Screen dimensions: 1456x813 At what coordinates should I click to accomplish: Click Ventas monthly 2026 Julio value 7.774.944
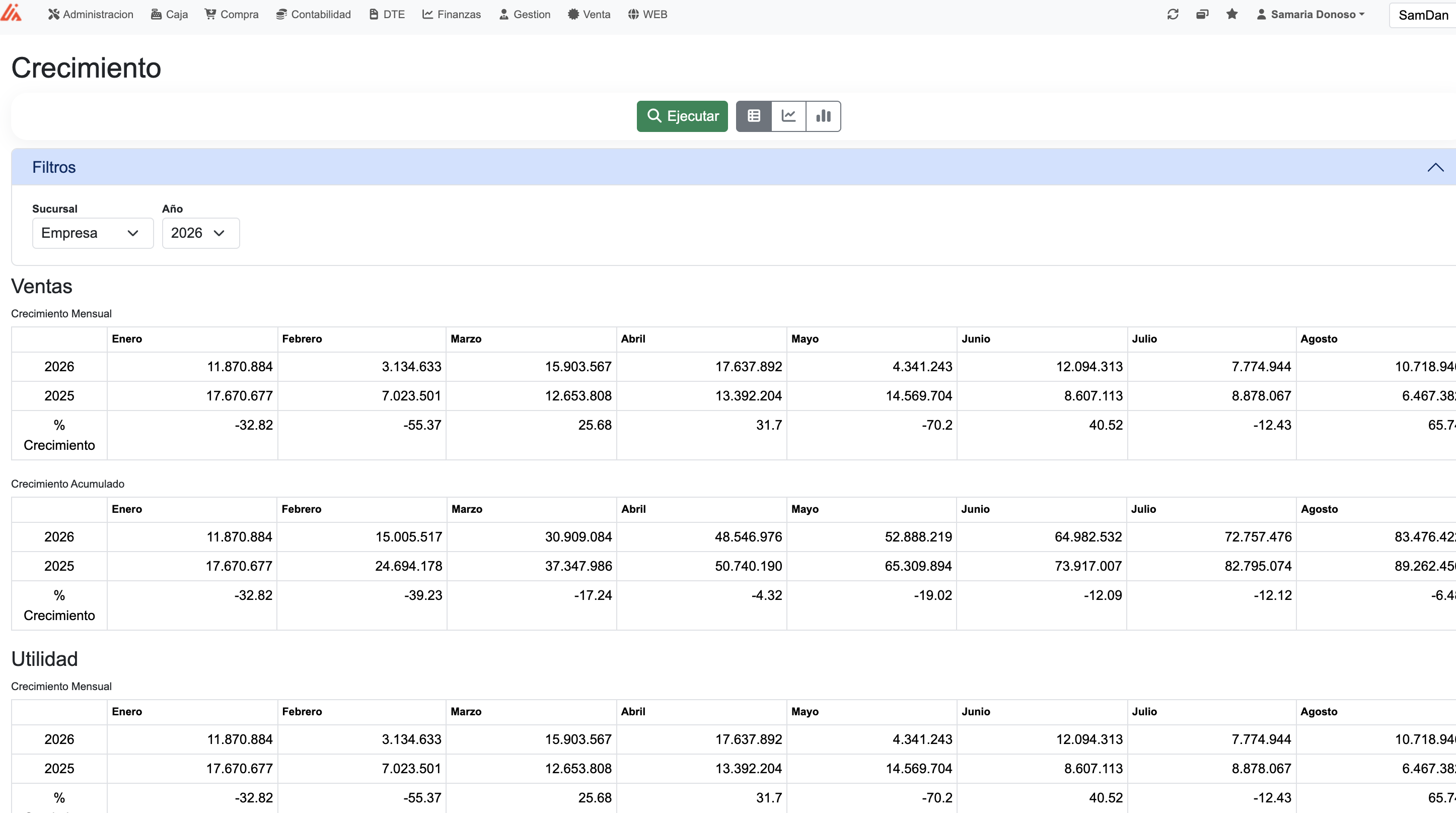click(1261, 366)
